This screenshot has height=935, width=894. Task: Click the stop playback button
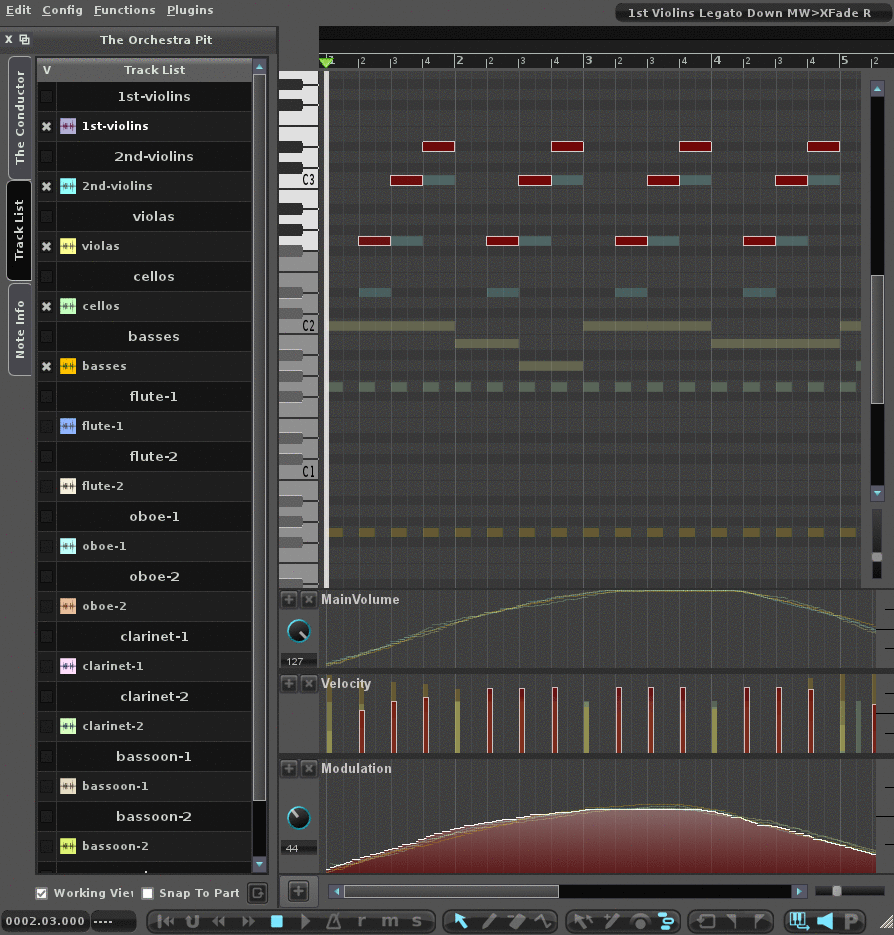(x=277, y=921)
